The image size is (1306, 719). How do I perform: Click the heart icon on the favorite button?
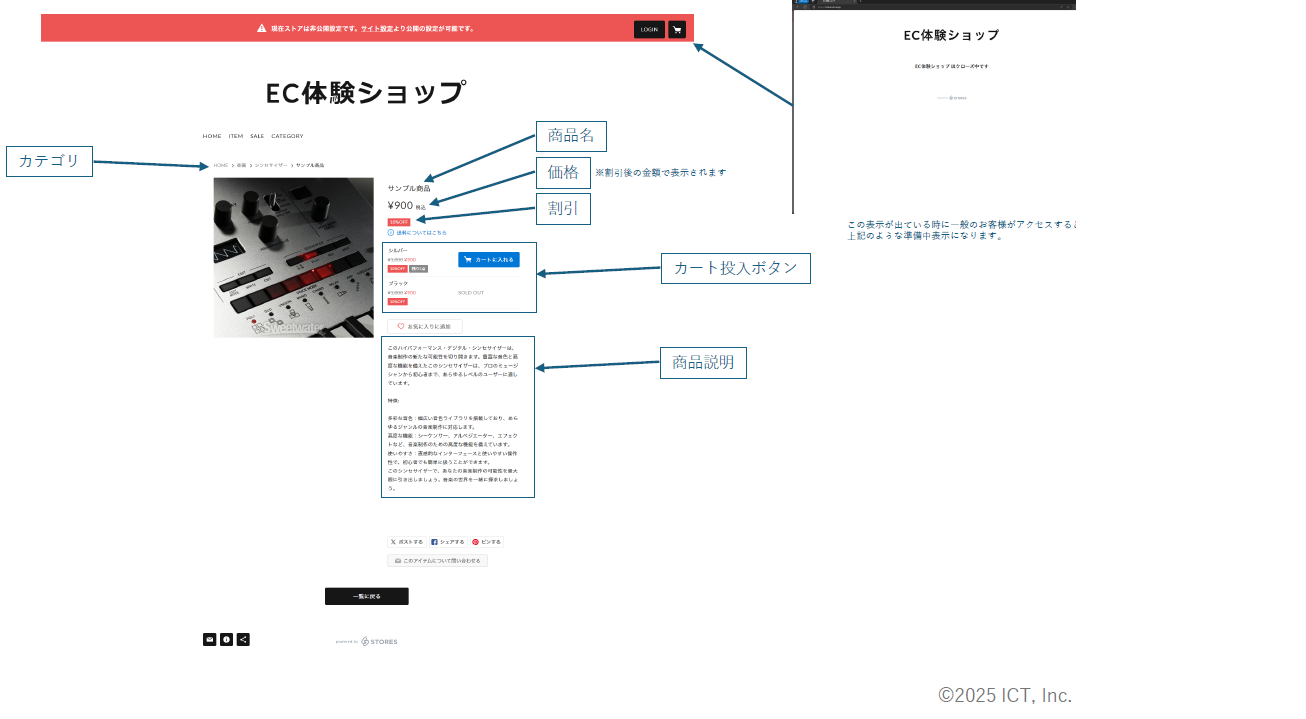[401, 326]
